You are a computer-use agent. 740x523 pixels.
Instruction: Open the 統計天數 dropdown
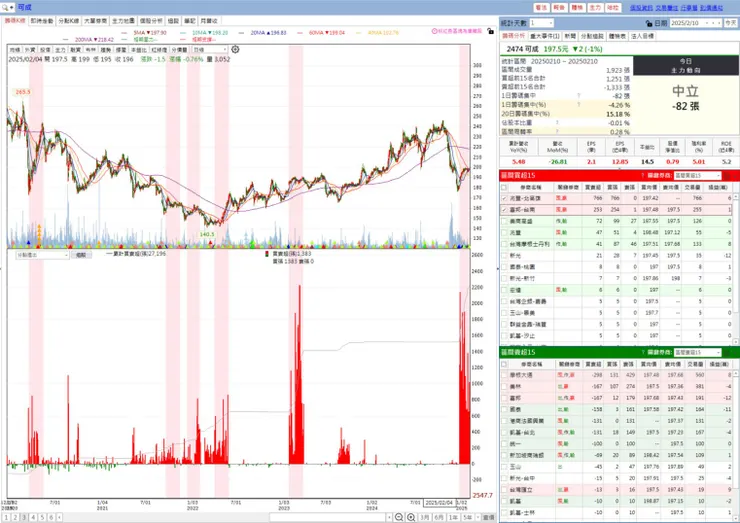[x=550, y=23]
